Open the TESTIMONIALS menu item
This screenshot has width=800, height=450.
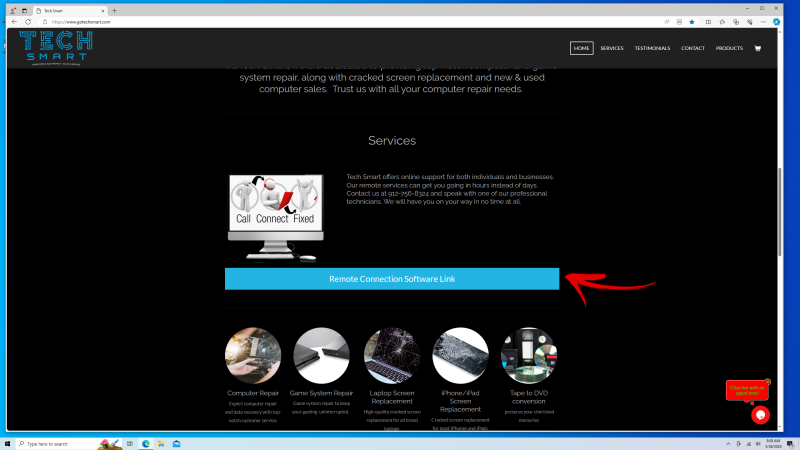pyautogui.click(x=652, y=48)
